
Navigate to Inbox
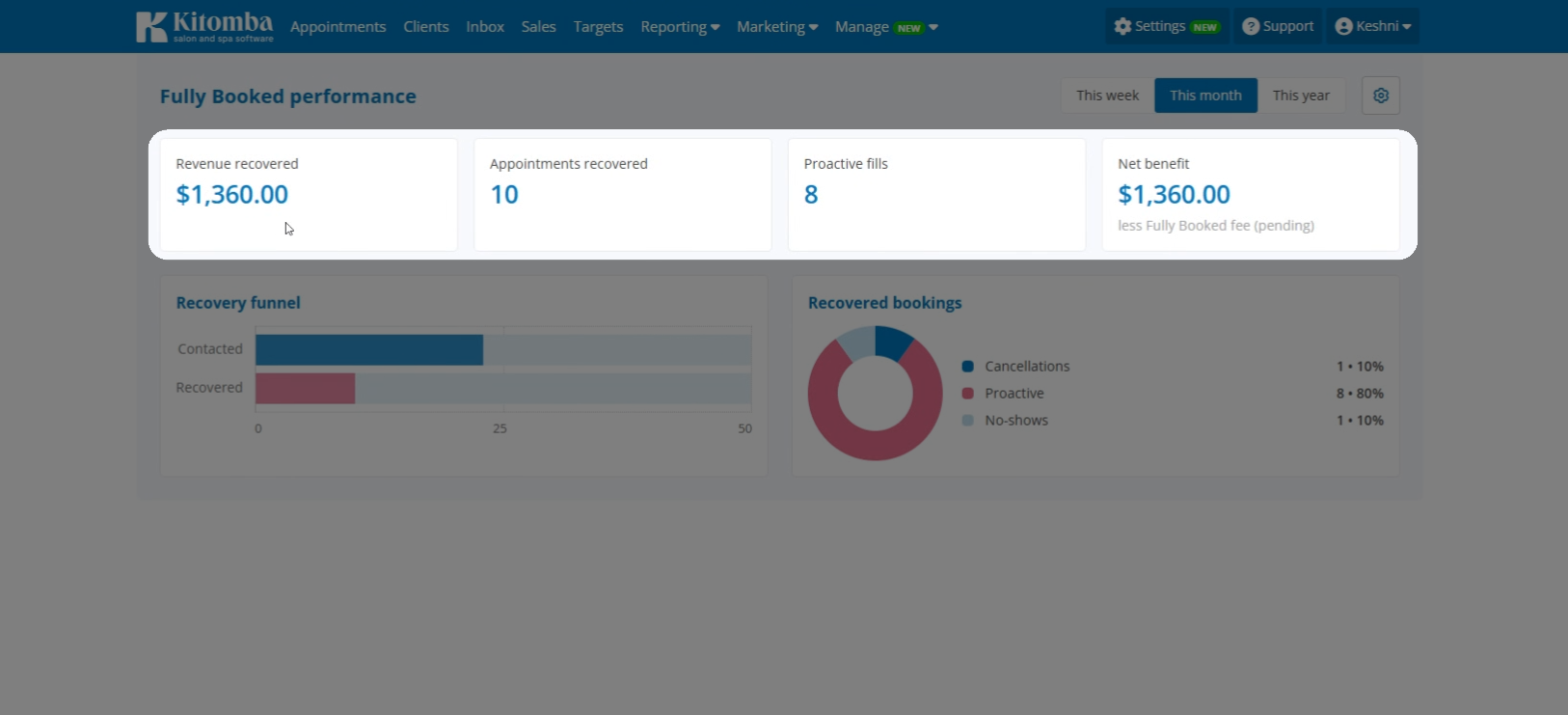[x=485, y=27]
